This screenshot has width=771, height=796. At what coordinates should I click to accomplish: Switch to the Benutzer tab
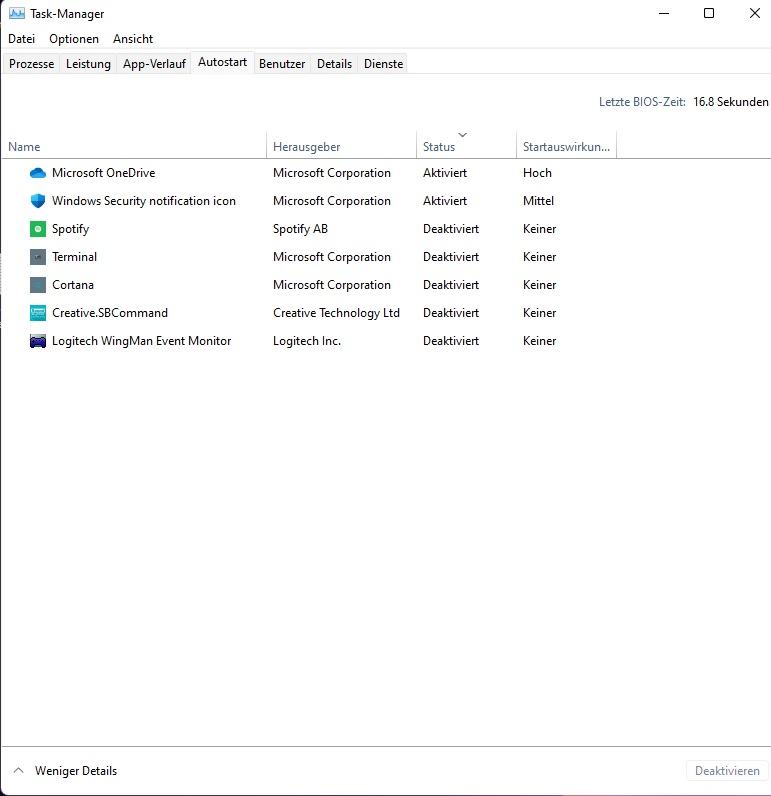pyautogui.click(x=282, y=64)
